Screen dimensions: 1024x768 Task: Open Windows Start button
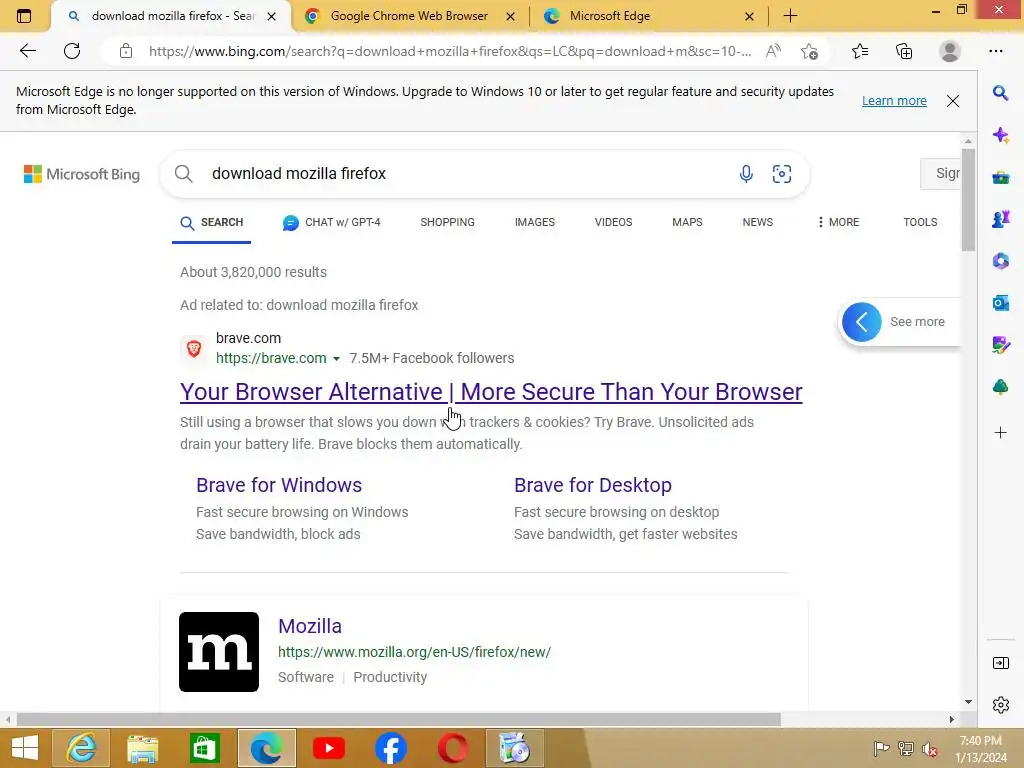click(24, 748)
